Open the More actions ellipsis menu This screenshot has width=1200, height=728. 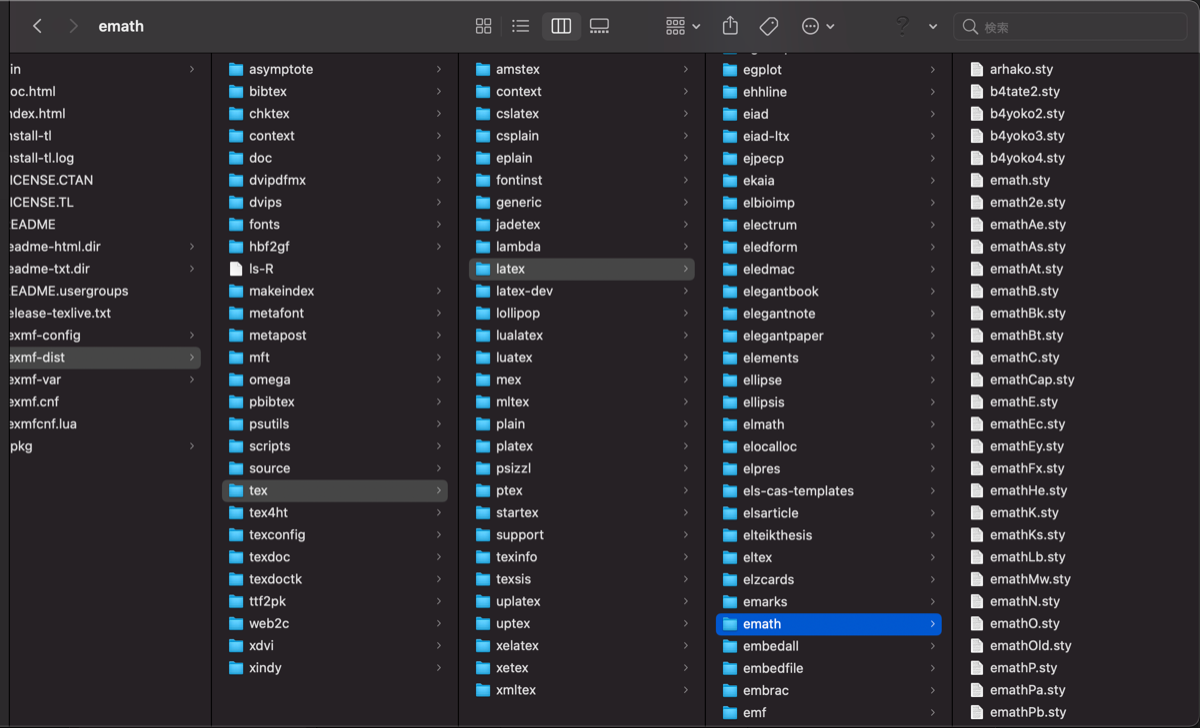tap(818, 26)
